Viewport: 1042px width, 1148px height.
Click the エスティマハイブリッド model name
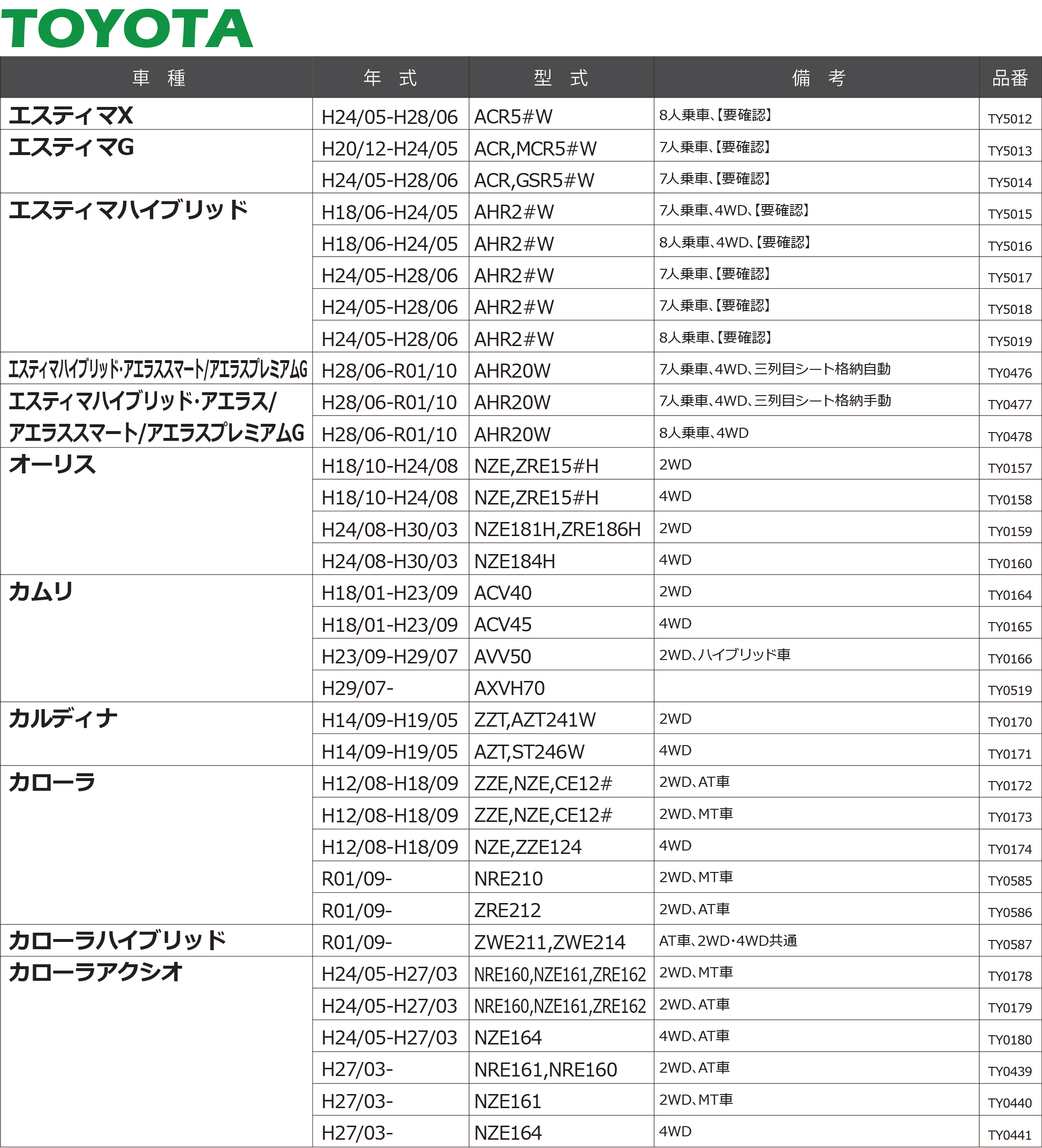(128, 210)
